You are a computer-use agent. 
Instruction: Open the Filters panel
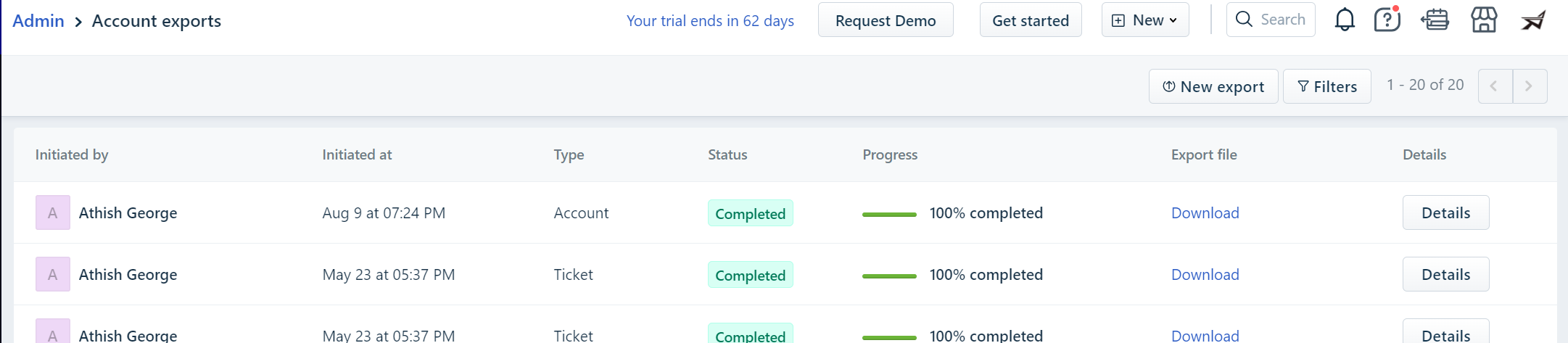(1327, 86)
